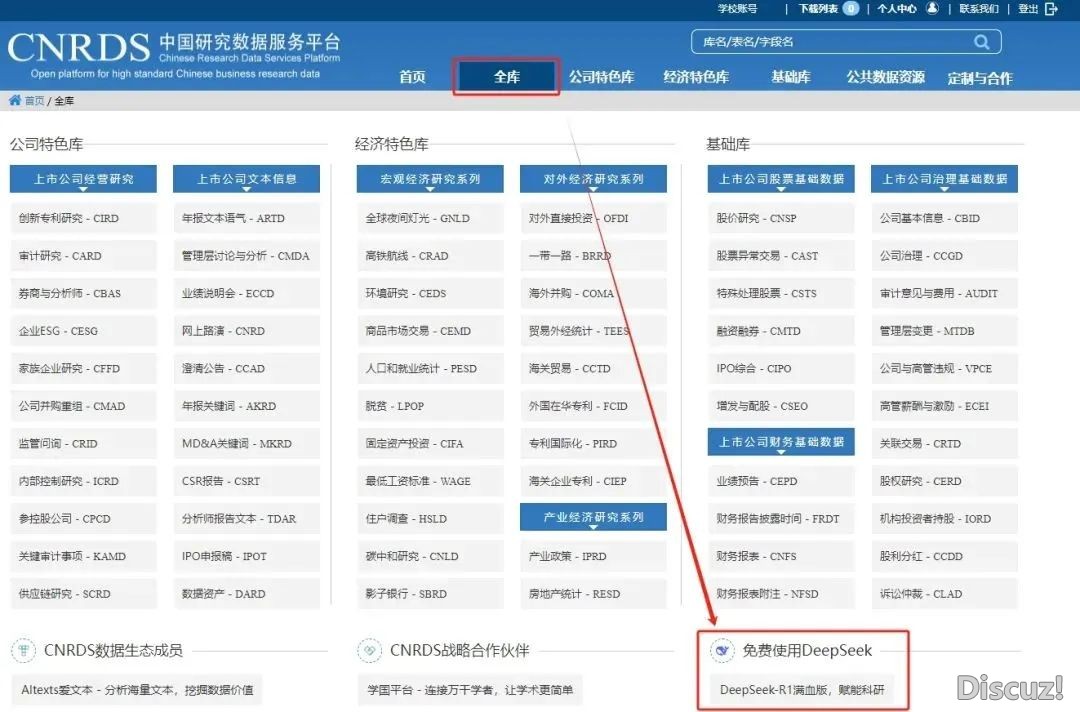This screenshot has width=1080, height=712.
Task: Open the IPO综合 - CIPO database
Action: click(x=781, y=369)
